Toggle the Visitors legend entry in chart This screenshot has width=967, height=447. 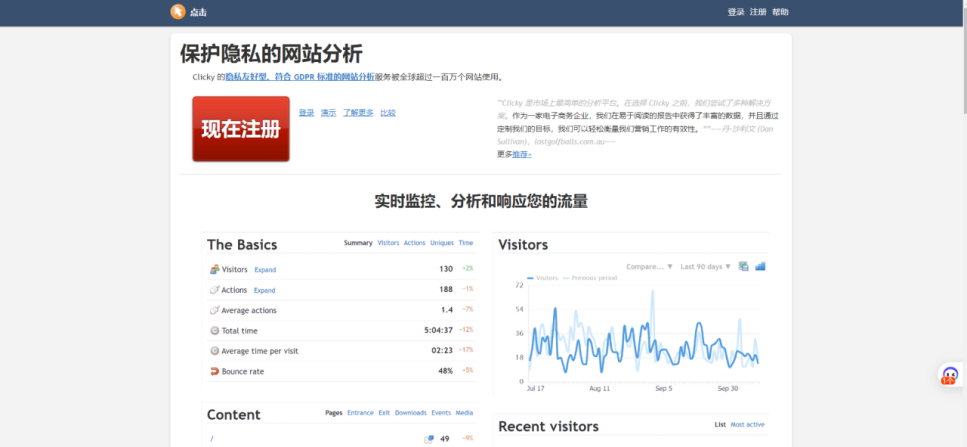542,278
